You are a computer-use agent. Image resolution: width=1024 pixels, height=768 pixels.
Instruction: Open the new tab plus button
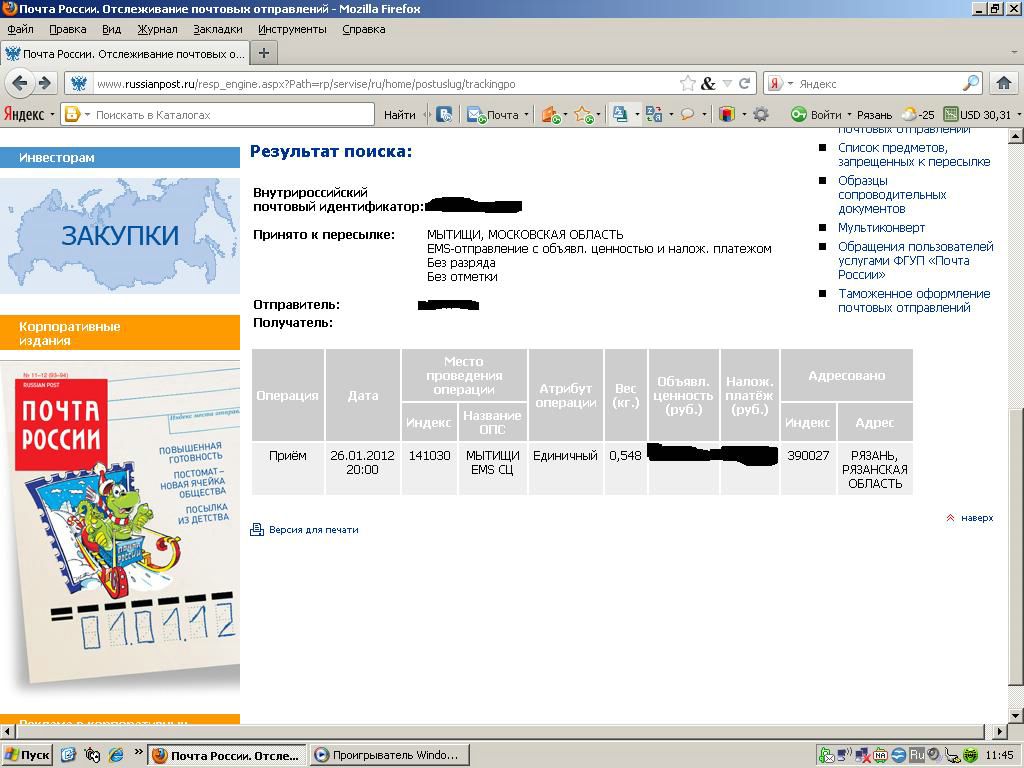point(264,53)
